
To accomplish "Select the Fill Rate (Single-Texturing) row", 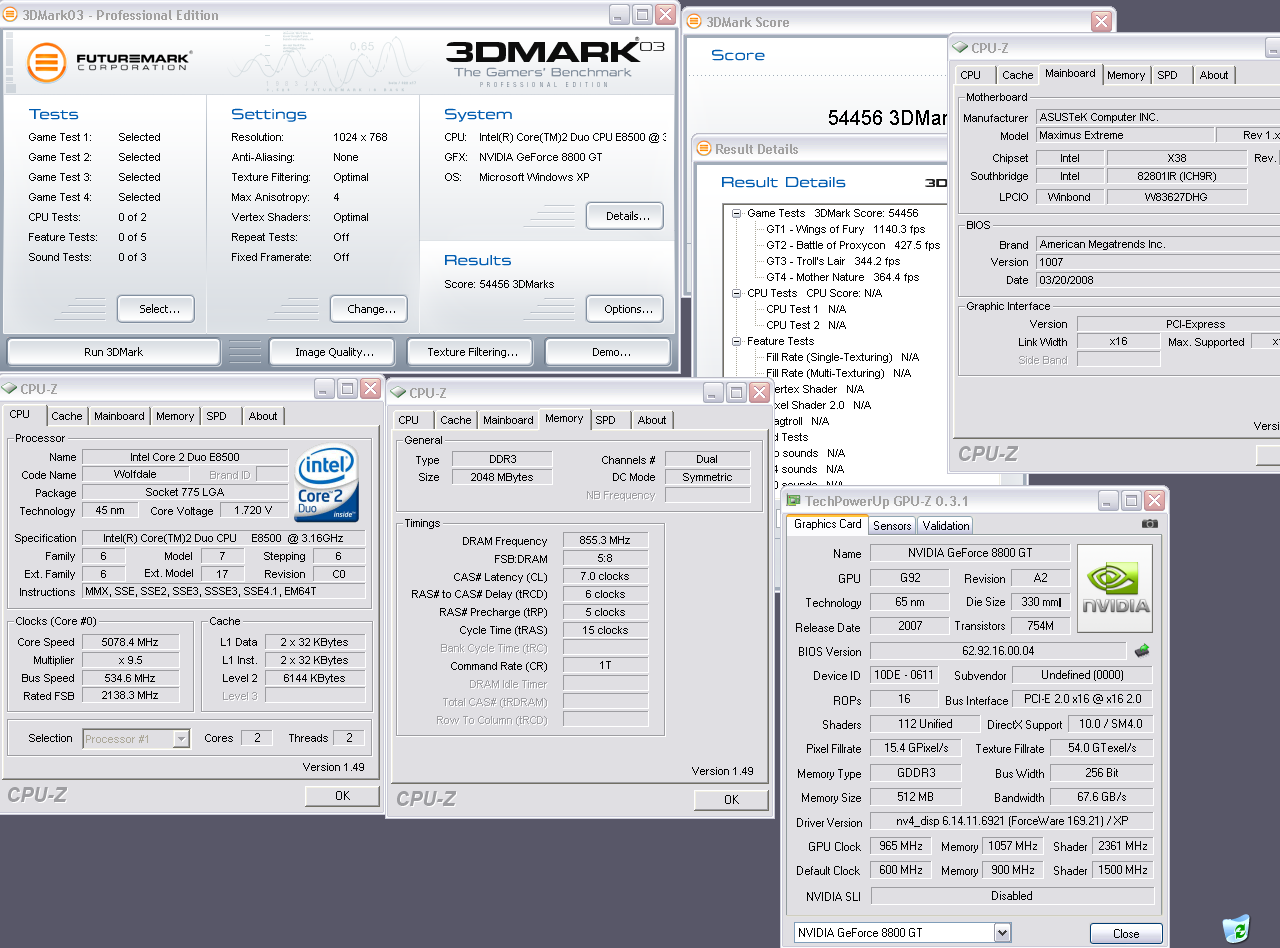I will coord(842,357).
